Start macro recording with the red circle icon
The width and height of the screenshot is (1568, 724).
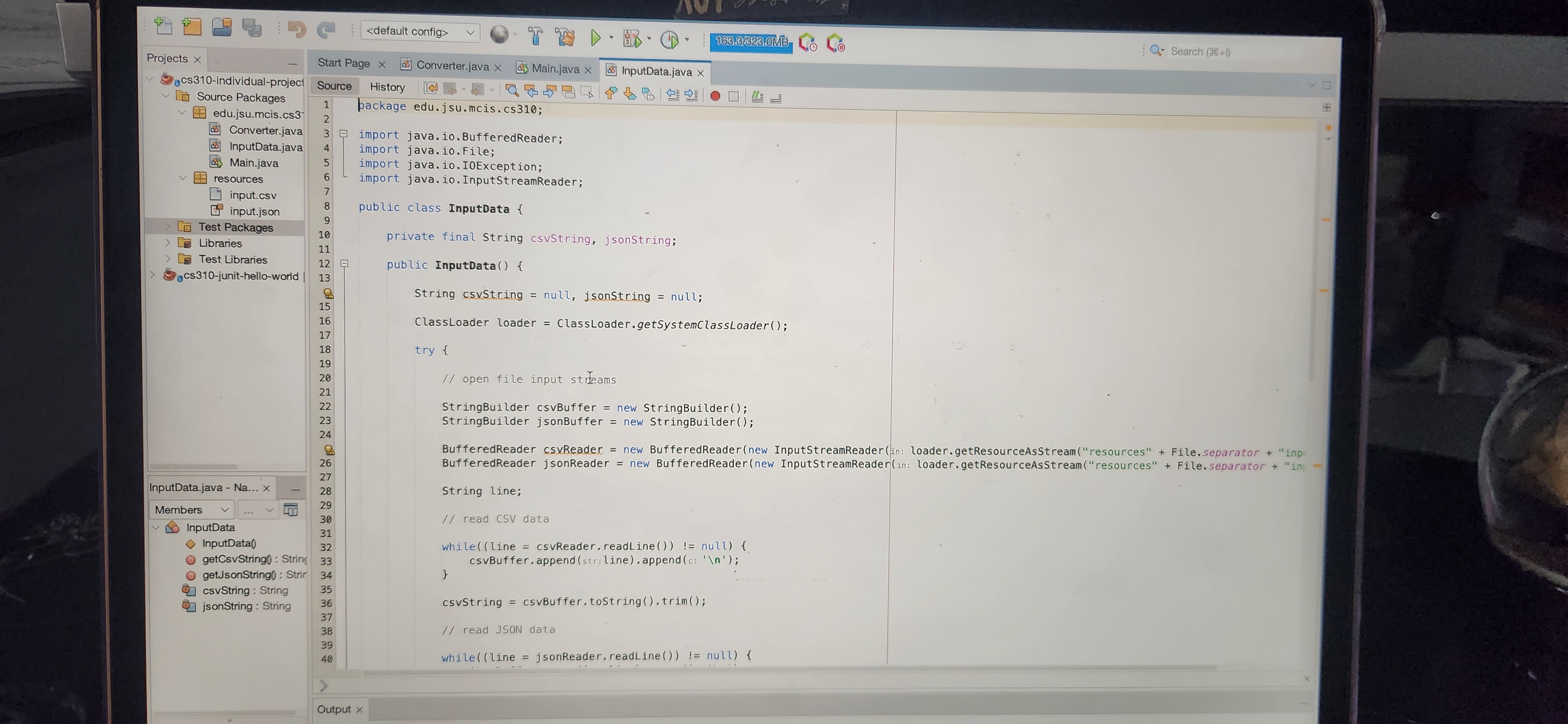[x=715, y=96]
